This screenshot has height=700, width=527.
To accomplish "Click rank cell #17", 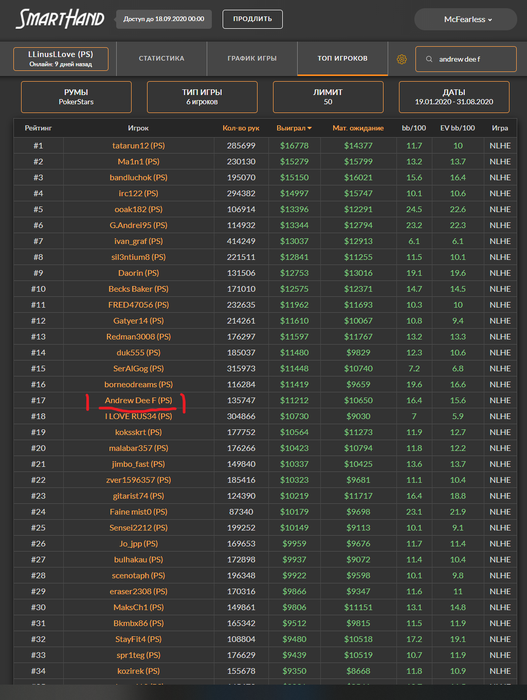I will [38, 400].
